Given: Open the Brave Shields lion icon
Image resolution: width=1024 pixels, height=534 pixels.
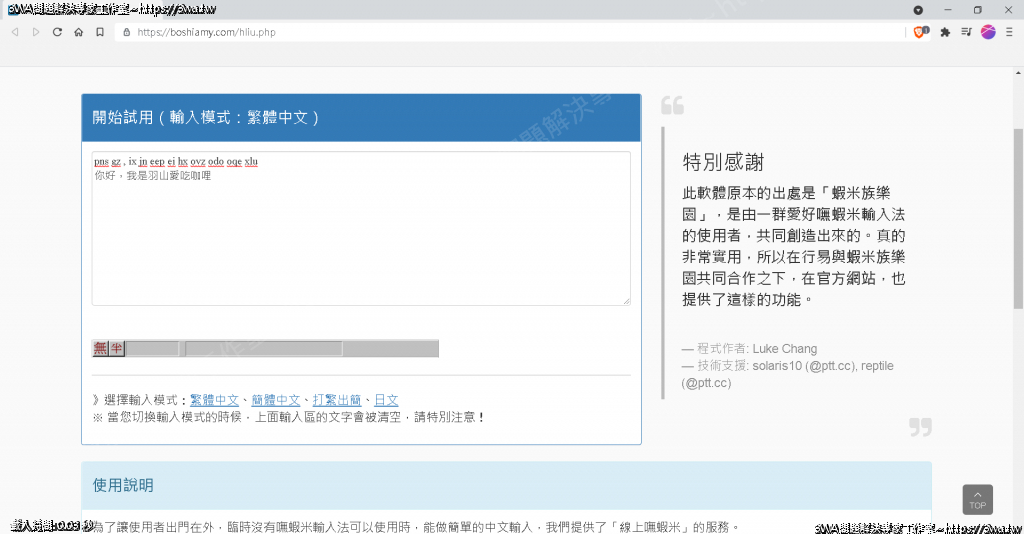Looking at the screenshot, I should [920, 32].
